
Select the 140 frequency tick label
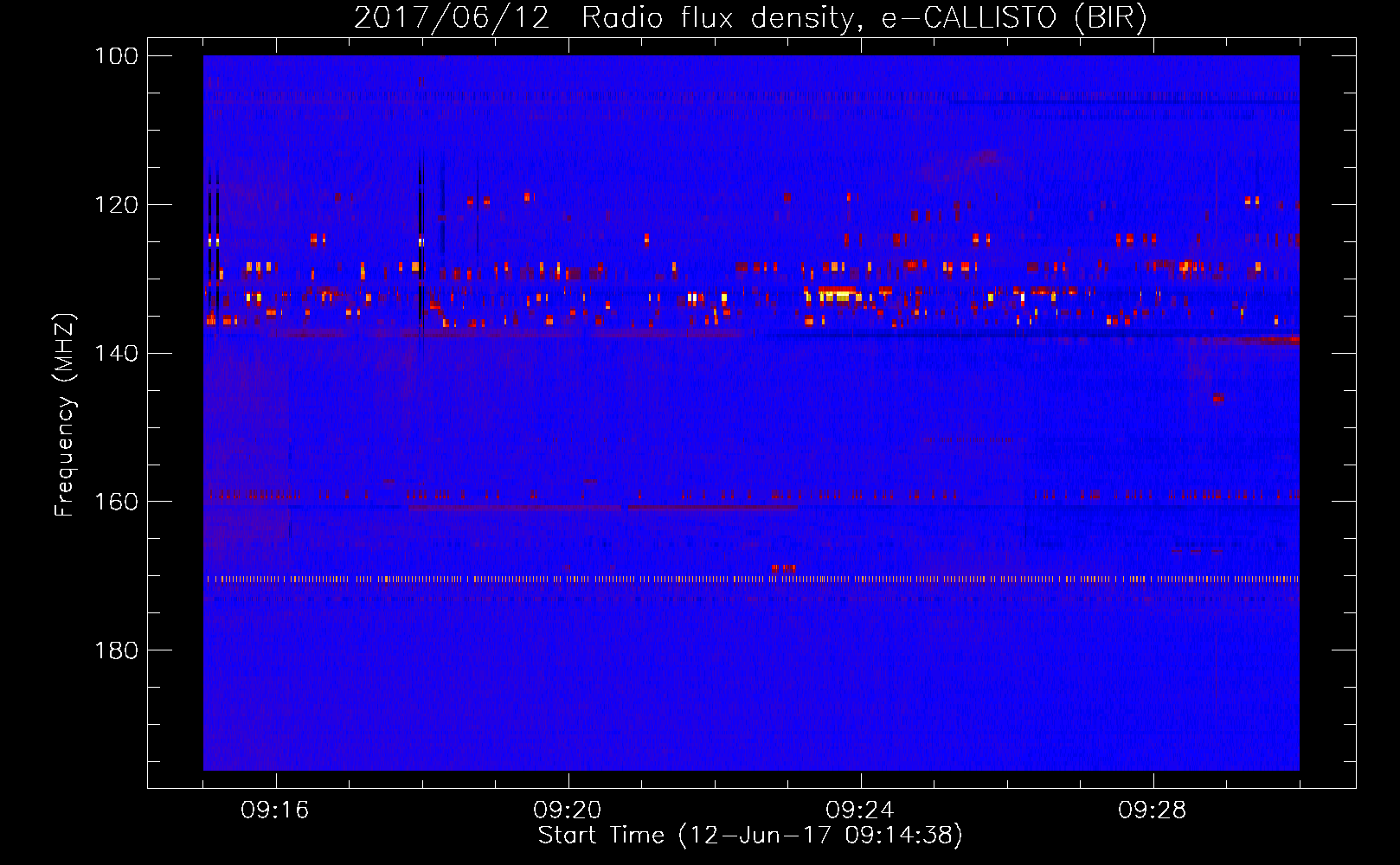point(117,353)
